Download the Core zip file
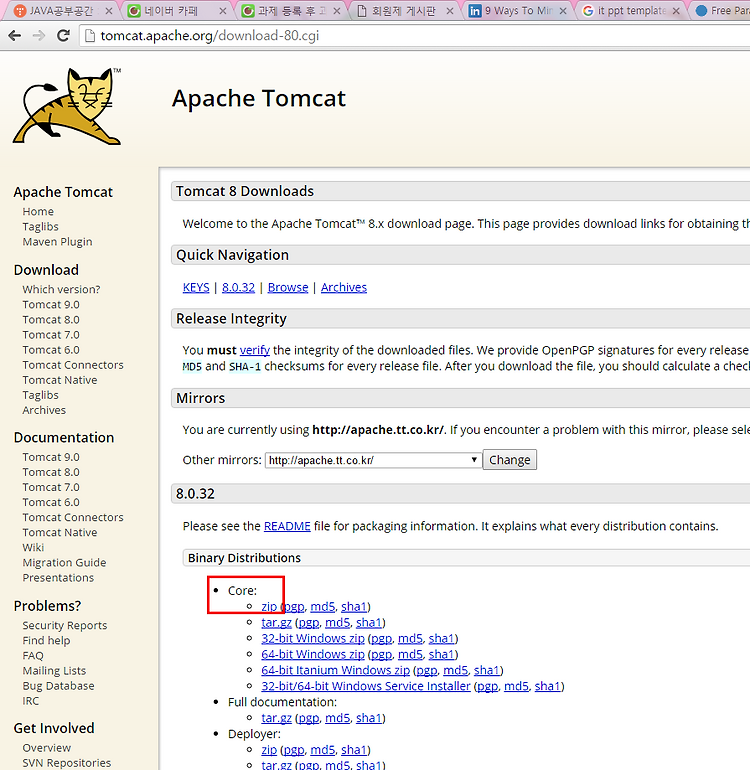 click(x=269, y=606)
